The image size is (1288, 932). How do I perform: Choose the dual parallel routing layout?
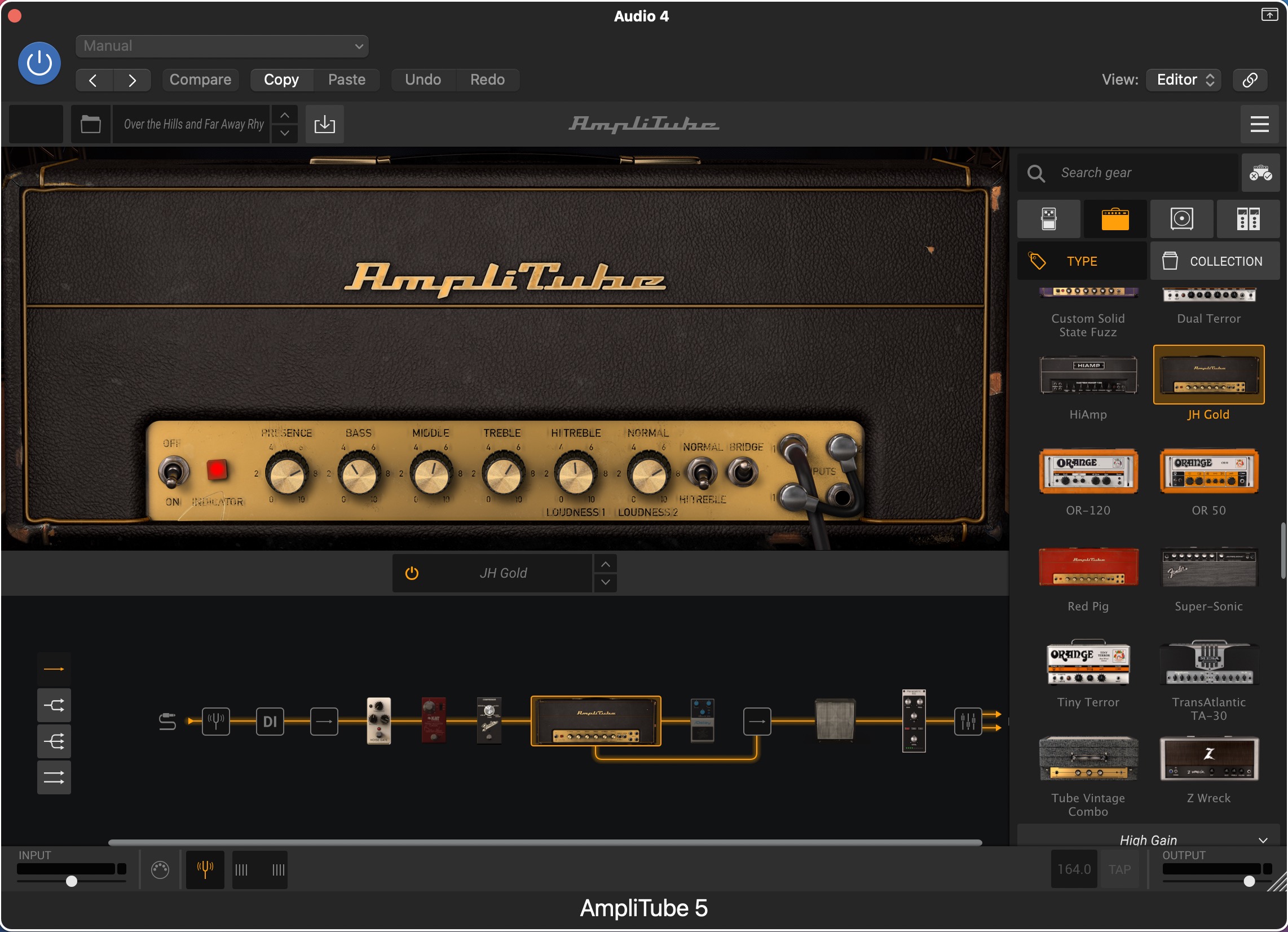tap(54, 777)
